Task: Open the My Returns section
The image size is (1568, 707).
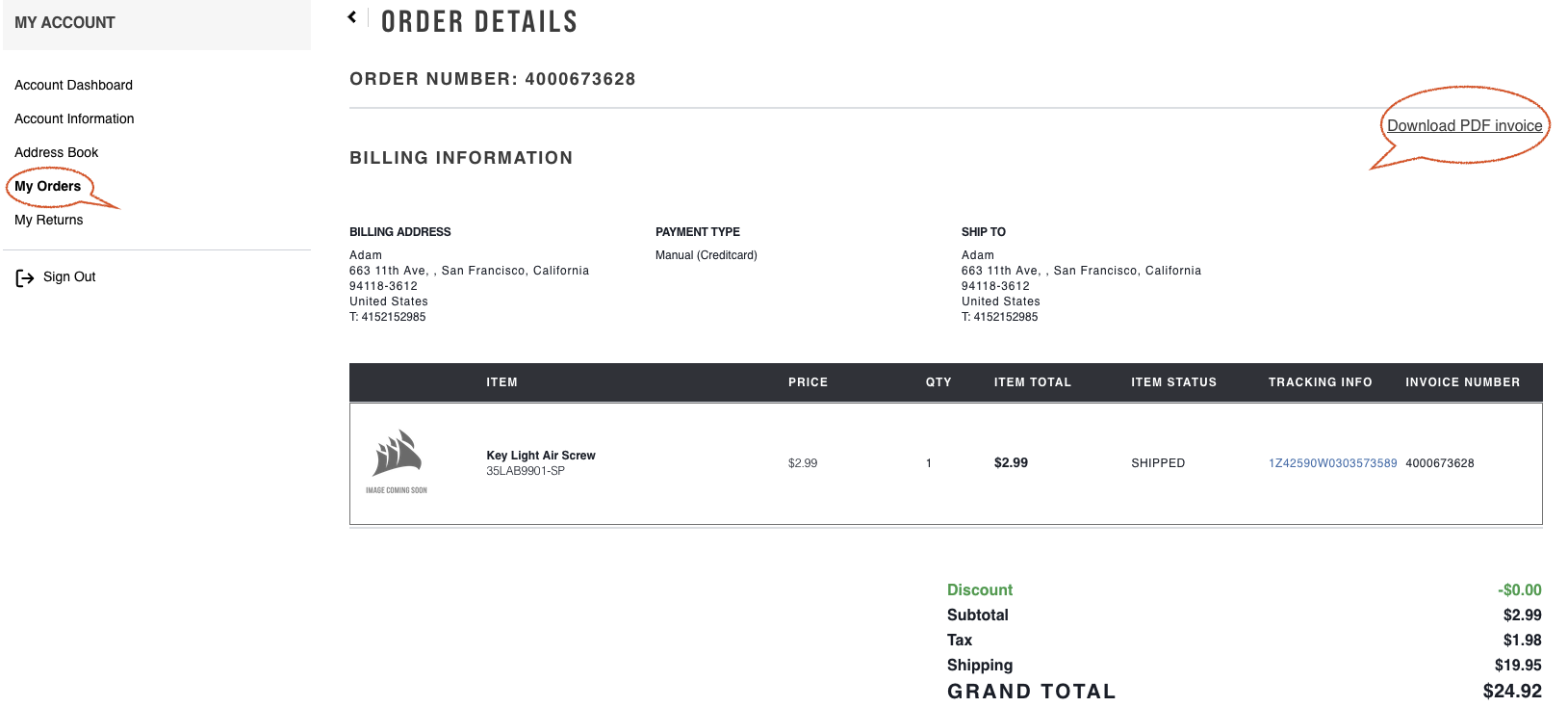Action: (49, 220)
